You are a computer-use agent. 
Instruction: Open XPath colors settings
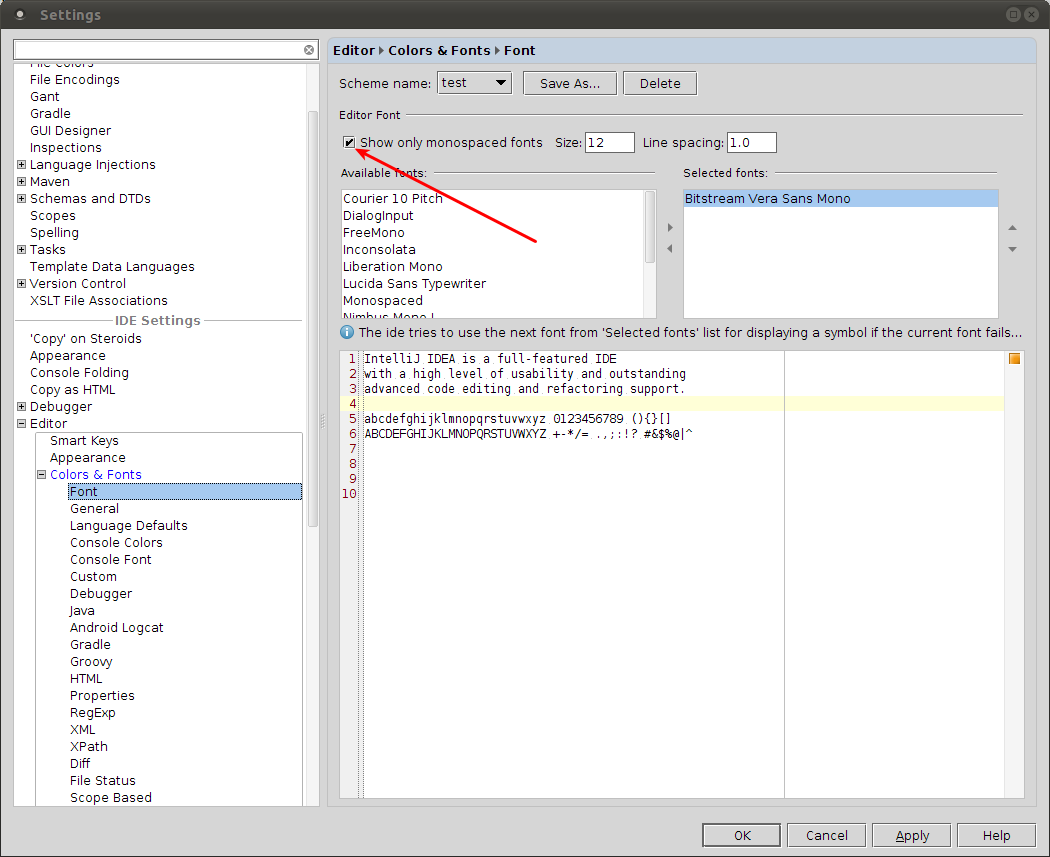88,747
